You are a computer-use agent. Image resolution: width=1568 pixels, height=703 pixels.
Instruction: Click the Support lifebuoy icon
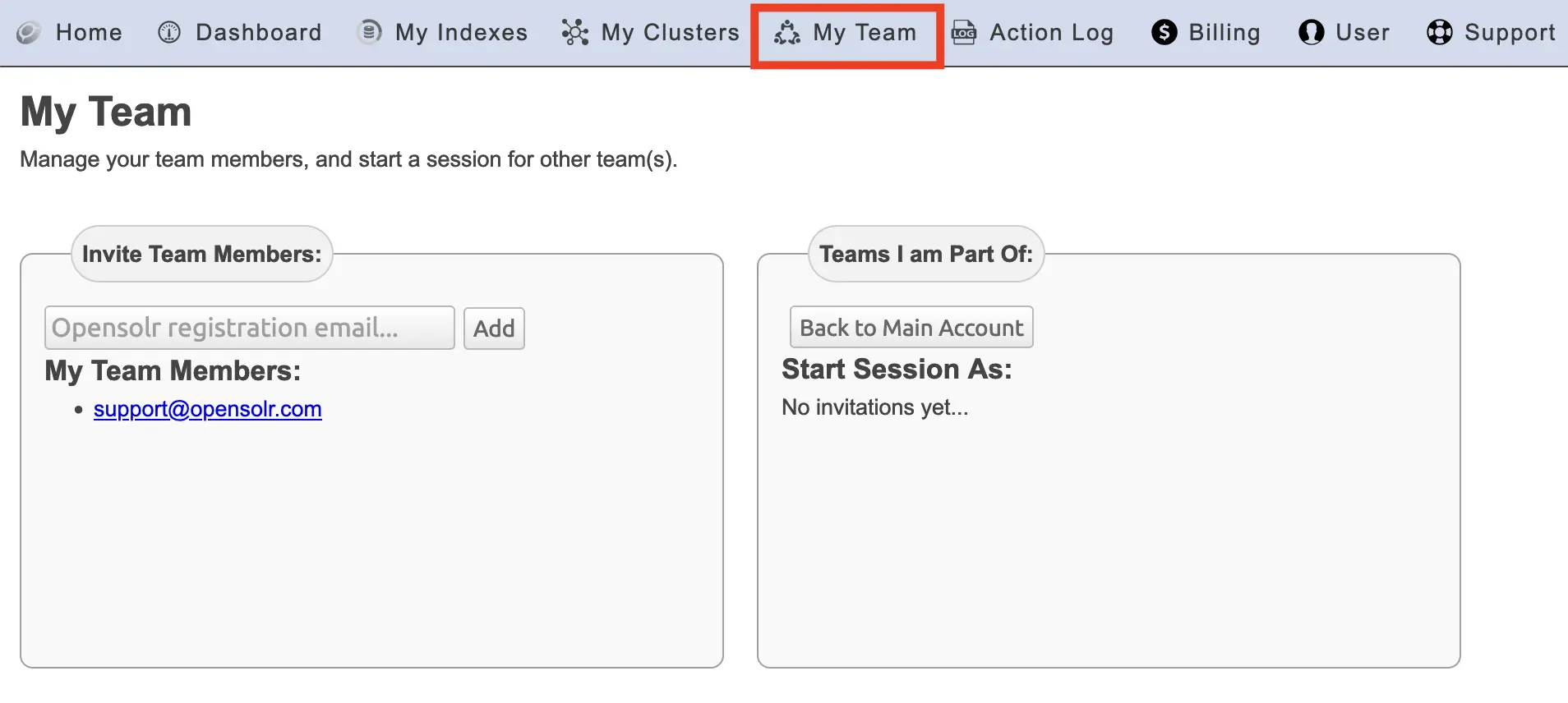pos(1440,33)
